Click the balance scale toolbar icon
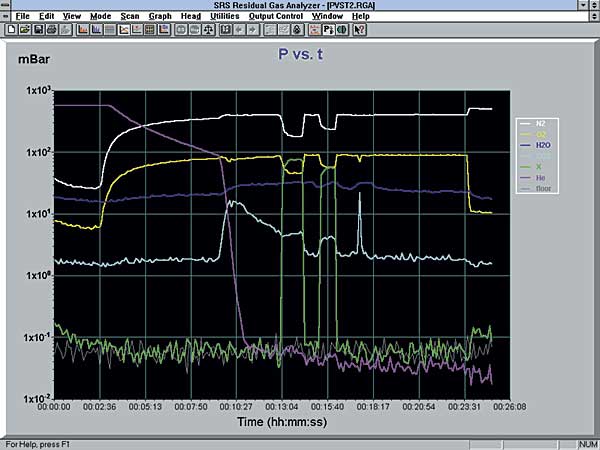The image size is (600, 450). click(x=209, y=29)
